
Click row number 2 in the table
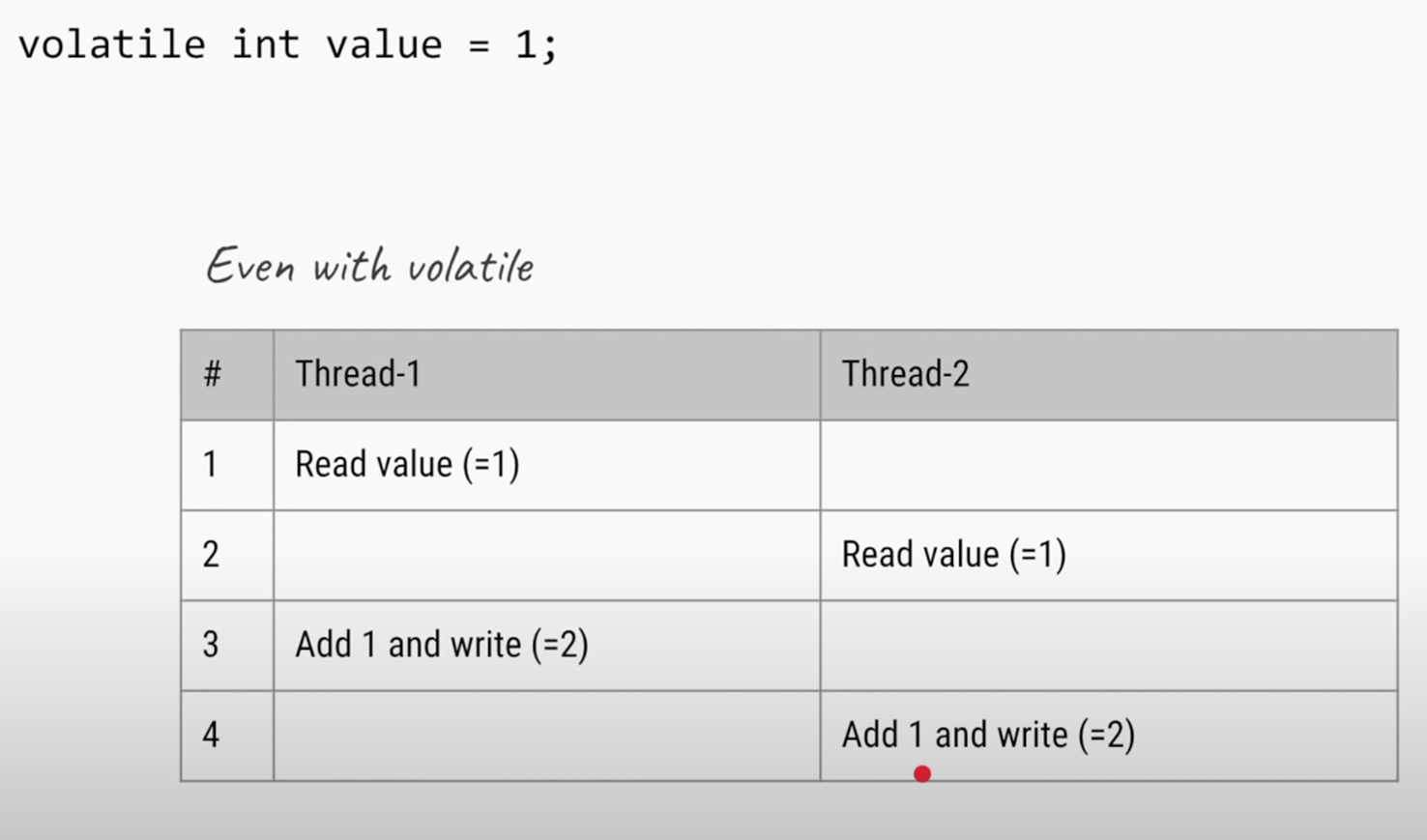[227, 555]
